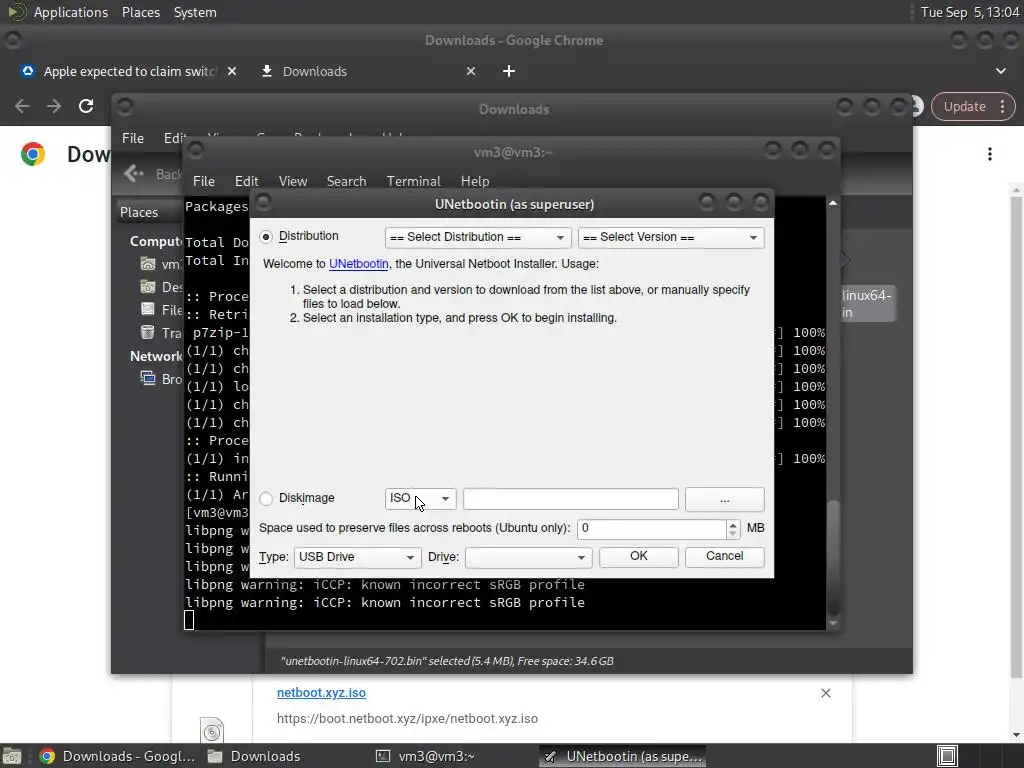Click the browse '...' button for disk image

(x=724, y=499)
